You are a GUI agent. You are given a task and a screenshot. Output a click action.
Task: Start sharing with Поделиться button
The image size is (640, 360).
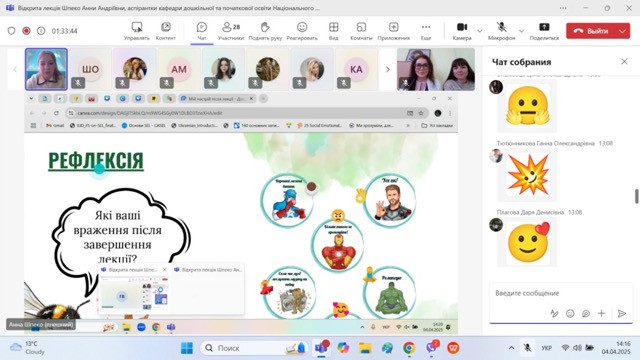[544, 31]
